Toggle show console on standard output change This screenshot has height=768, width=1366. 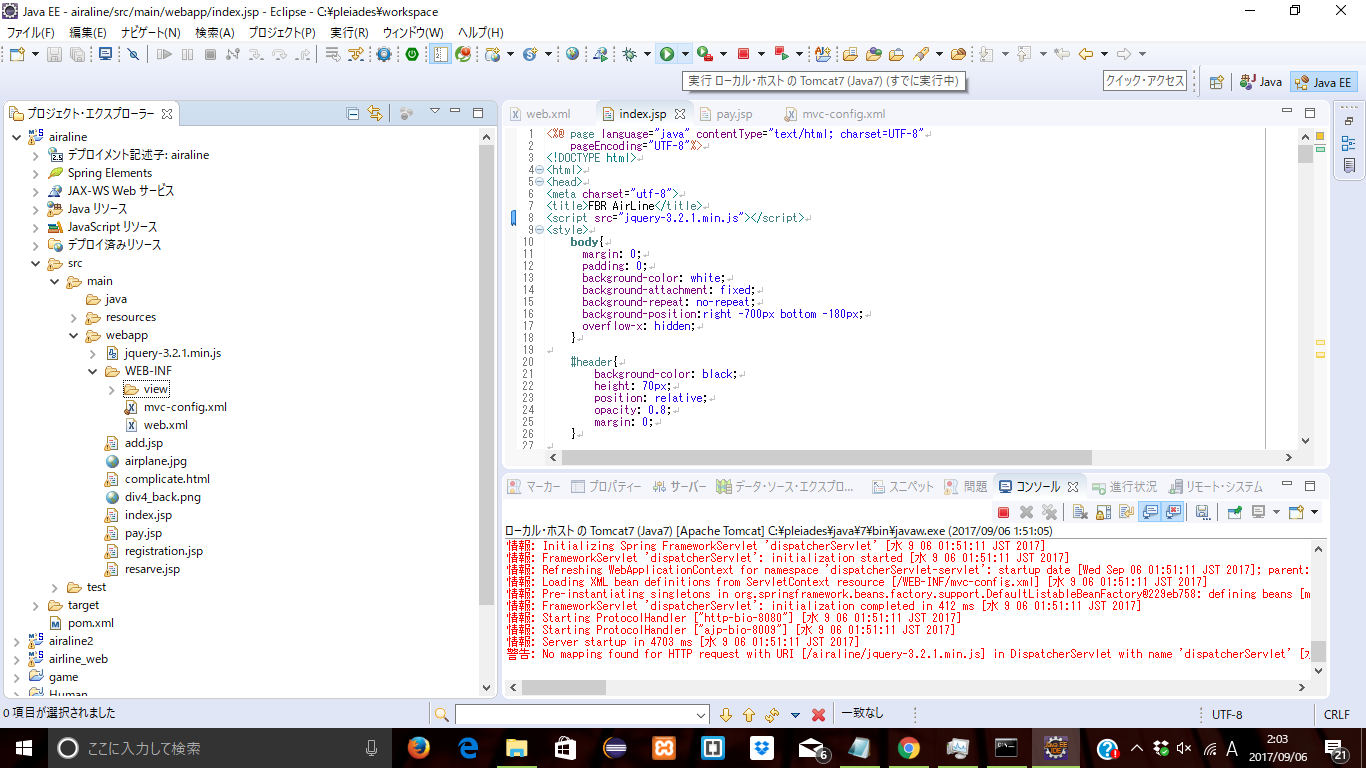click(1150, 512)
